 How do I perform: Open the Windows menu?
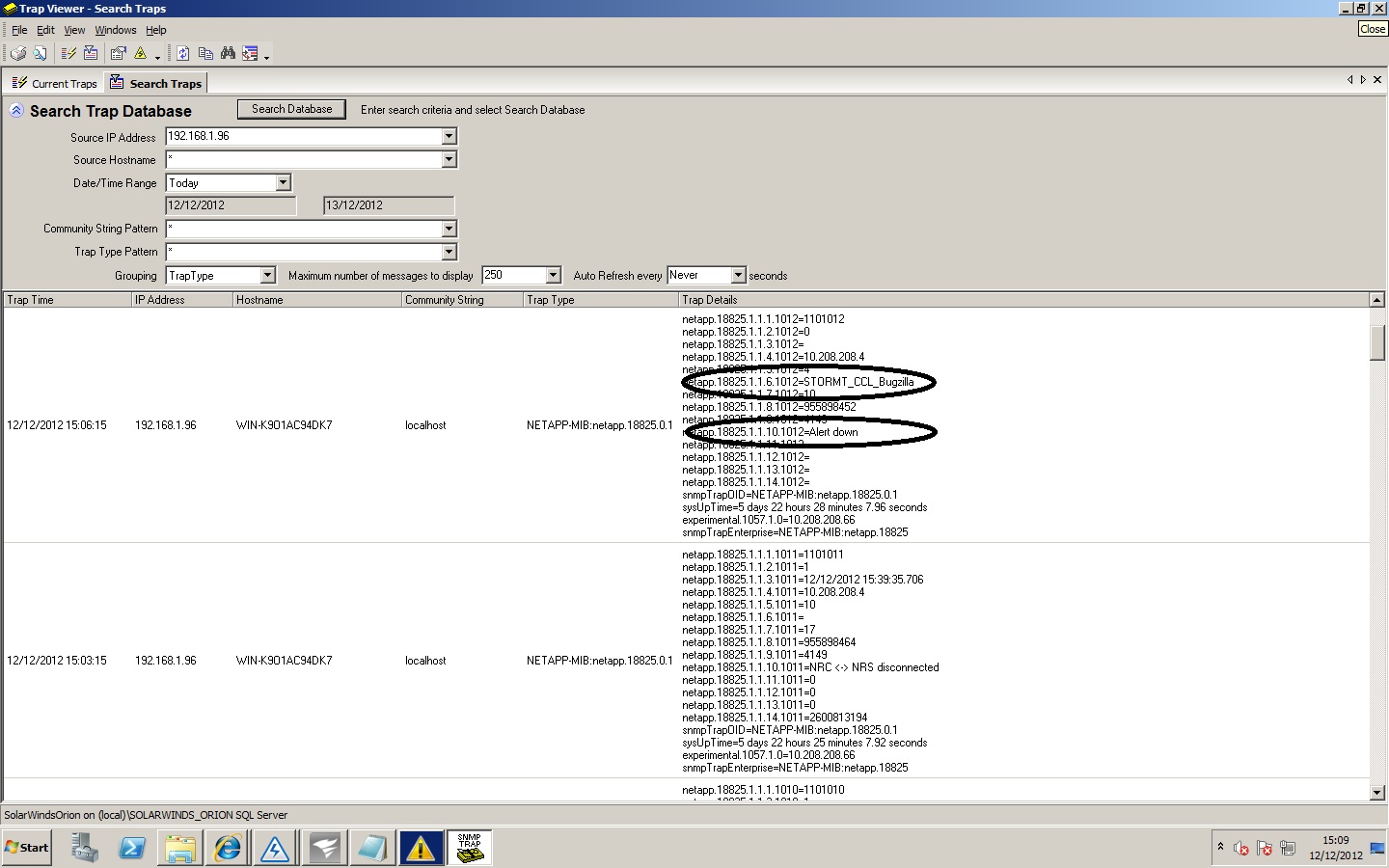point(116,30)
